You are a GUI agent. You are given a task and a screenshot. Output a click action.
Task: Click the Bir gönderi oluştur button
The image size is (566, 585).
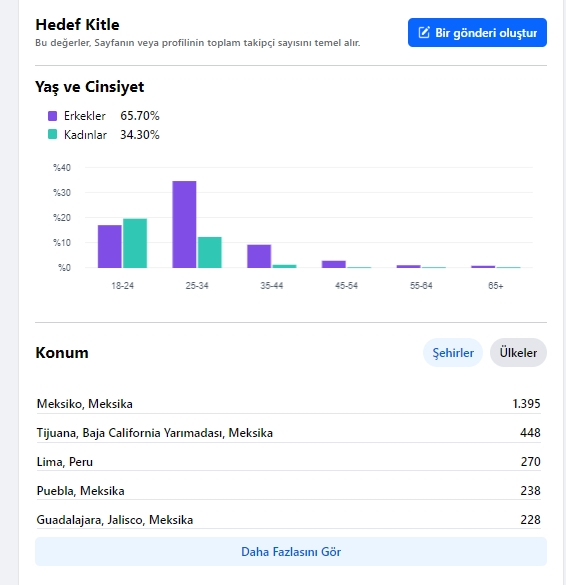tap(477, 32)
